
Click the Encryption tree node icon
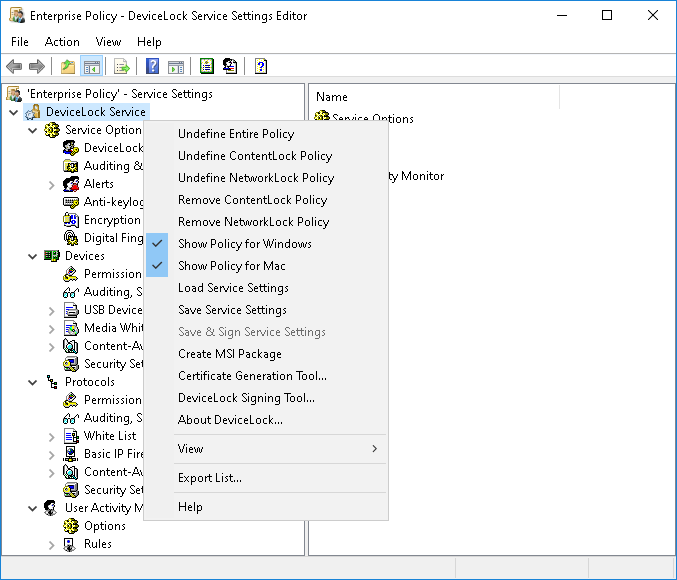tap(71, 220)
